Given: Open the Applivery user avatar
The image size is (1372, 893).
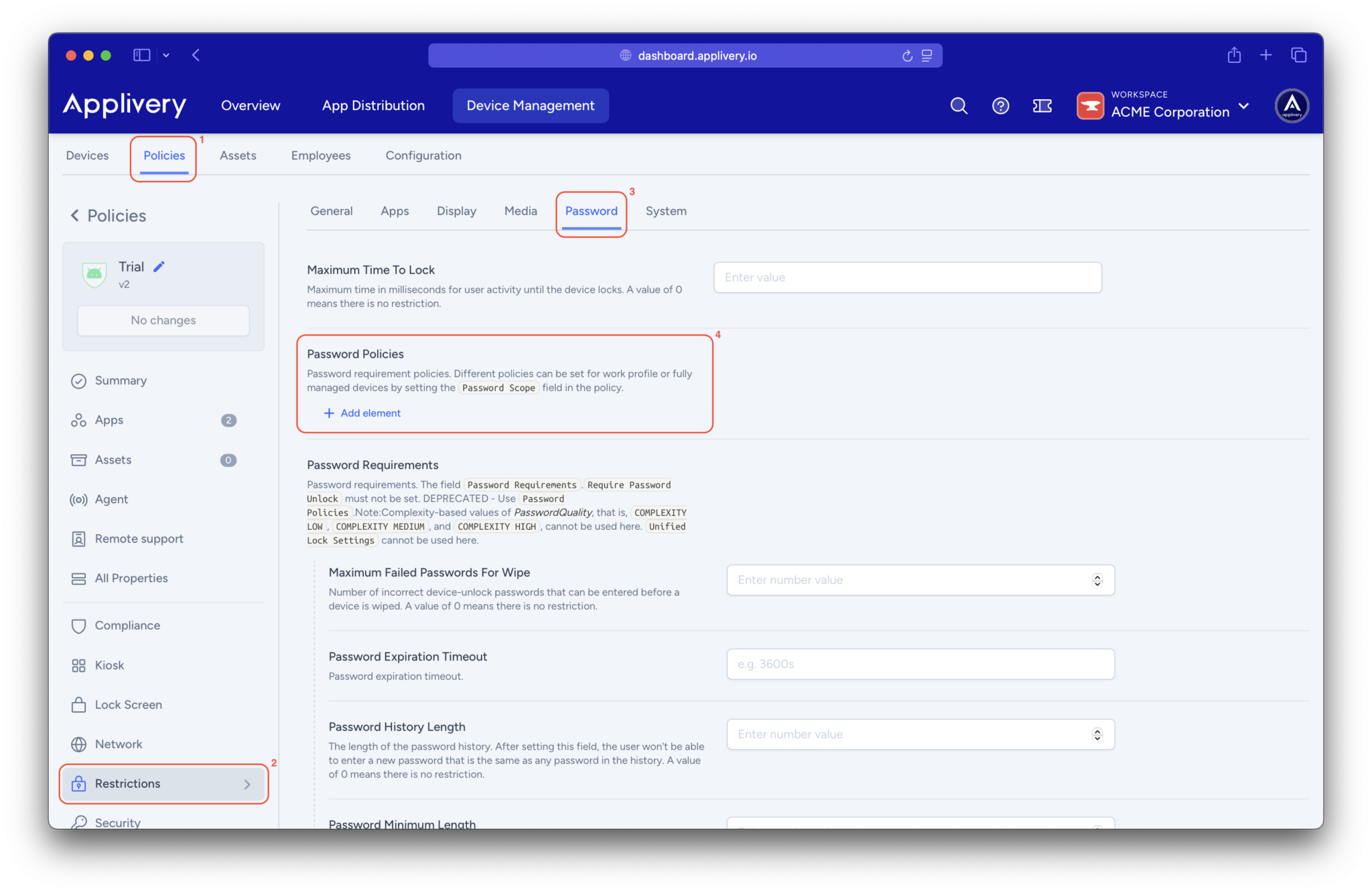Looking at the screenshot, I should click(x=1292, y=106).
